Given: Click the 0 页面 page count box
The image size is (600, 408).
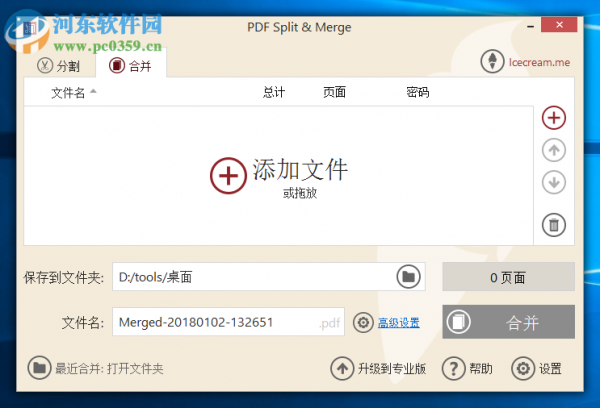Looking at the screenshot, I should (x=509, y=277).
